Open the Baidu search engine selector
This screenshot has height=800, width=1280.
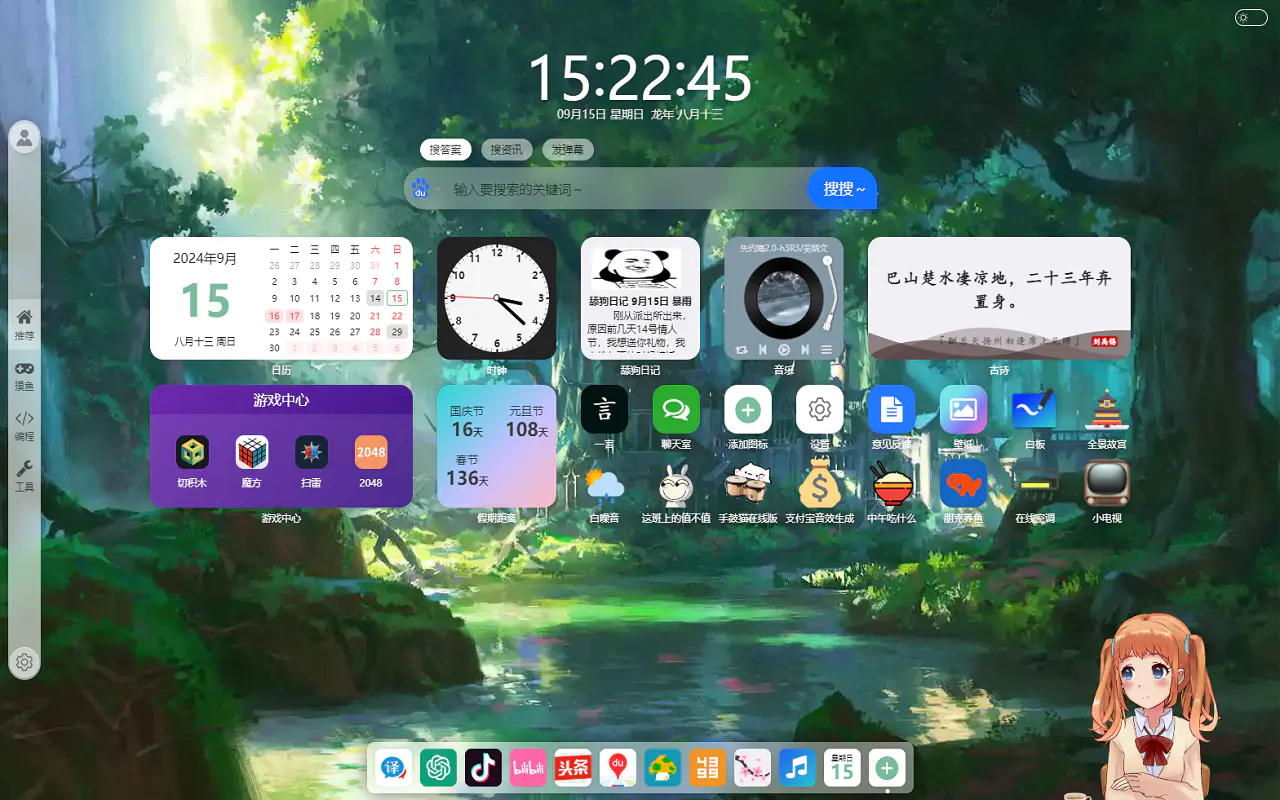[x=421, y=188]
